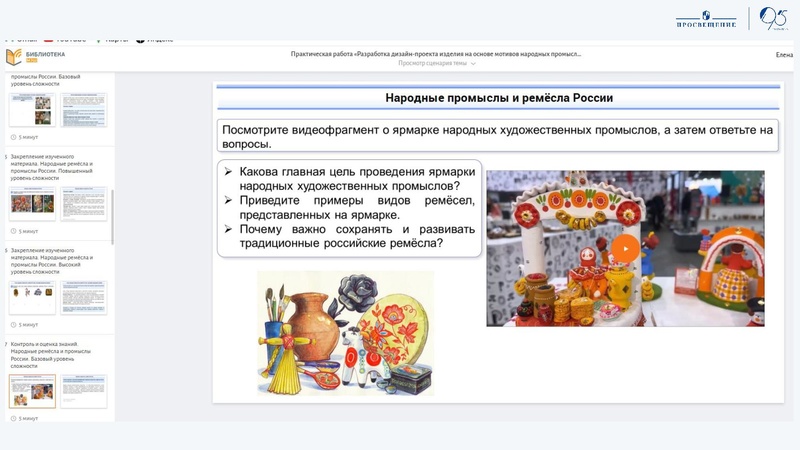Select Контроль и оценка знаний Базовый section
This screenshot has height=450, width=800.
[x=51, y=355]
